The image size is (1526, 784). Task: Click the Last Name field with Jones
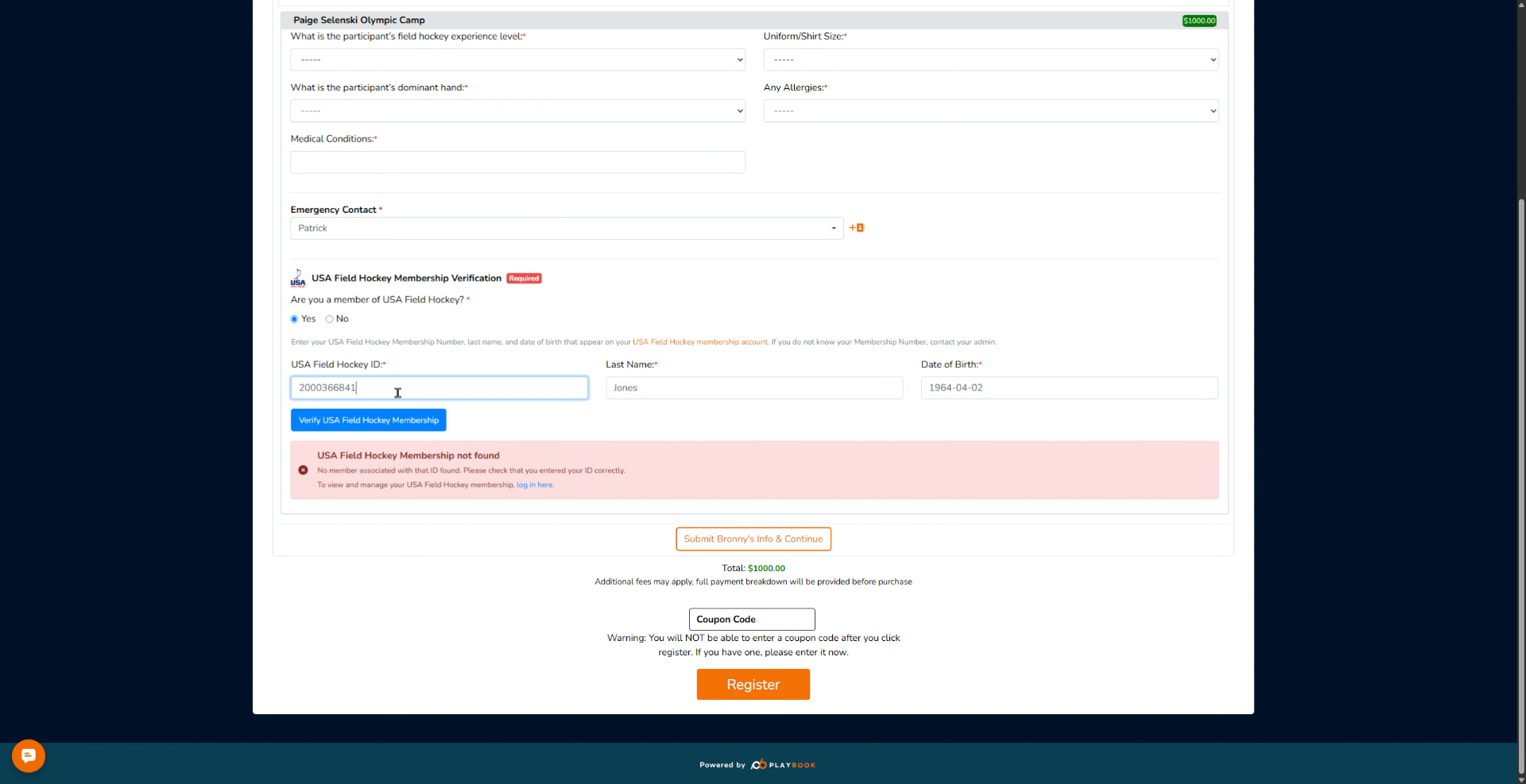coord(754,388)
